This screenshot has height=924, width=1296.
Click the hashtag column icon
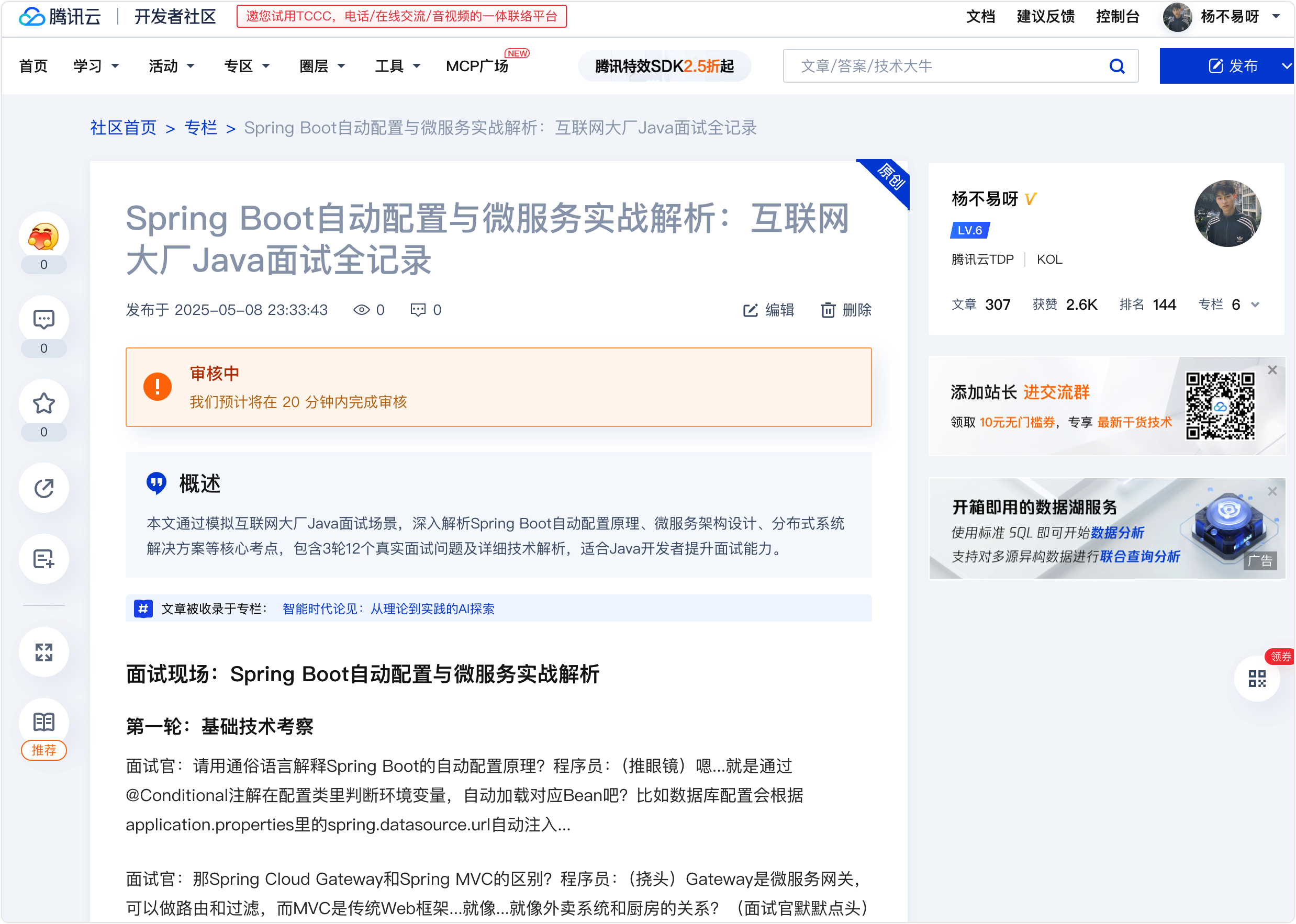click(143, 609)
